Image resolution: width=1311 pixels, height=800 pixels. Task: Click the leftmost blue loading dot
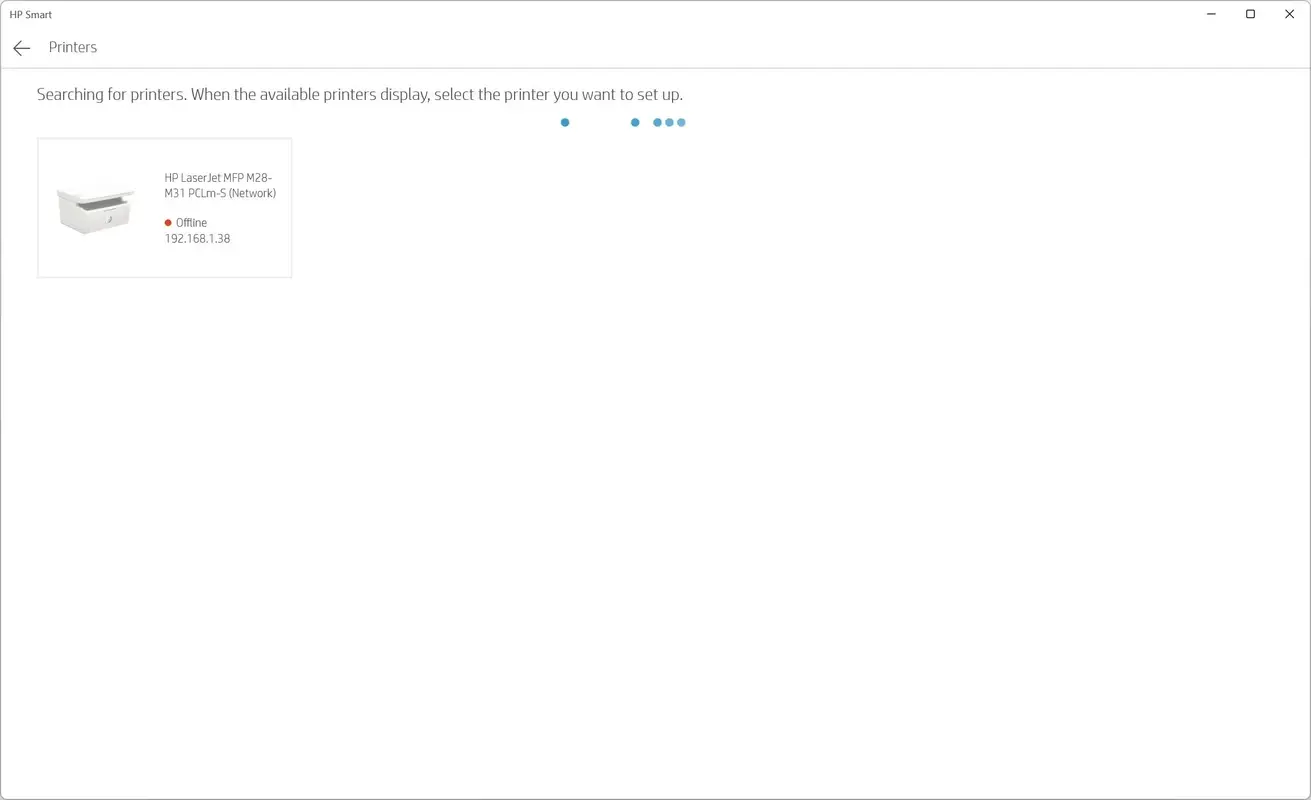[x=565, y=122]
